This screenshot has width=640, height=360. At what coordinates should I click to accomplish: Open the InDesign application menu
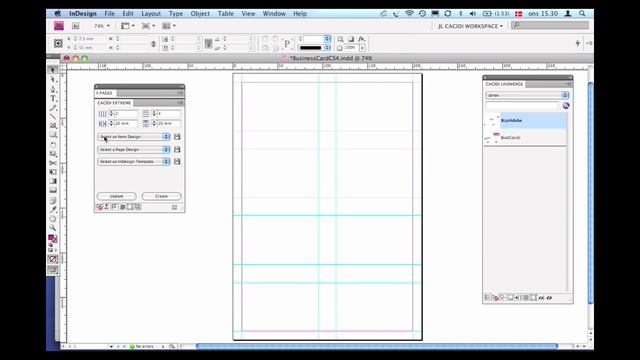tap(82, 13)
